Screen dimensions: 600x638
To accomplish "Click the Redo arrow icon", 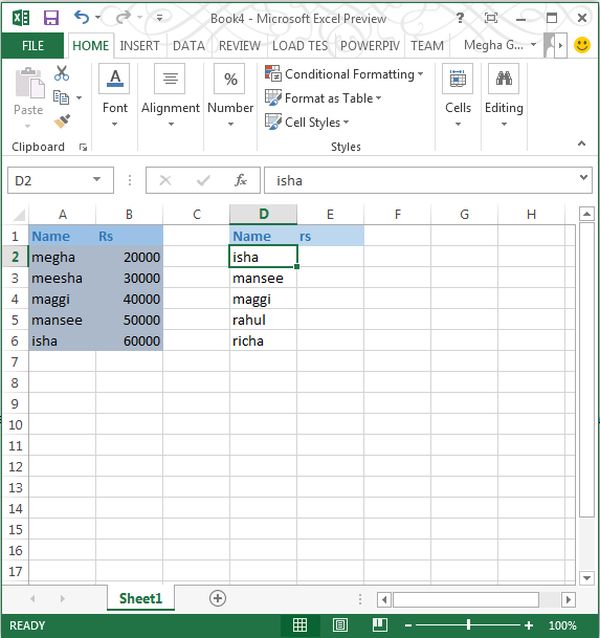I will (123, 17).
